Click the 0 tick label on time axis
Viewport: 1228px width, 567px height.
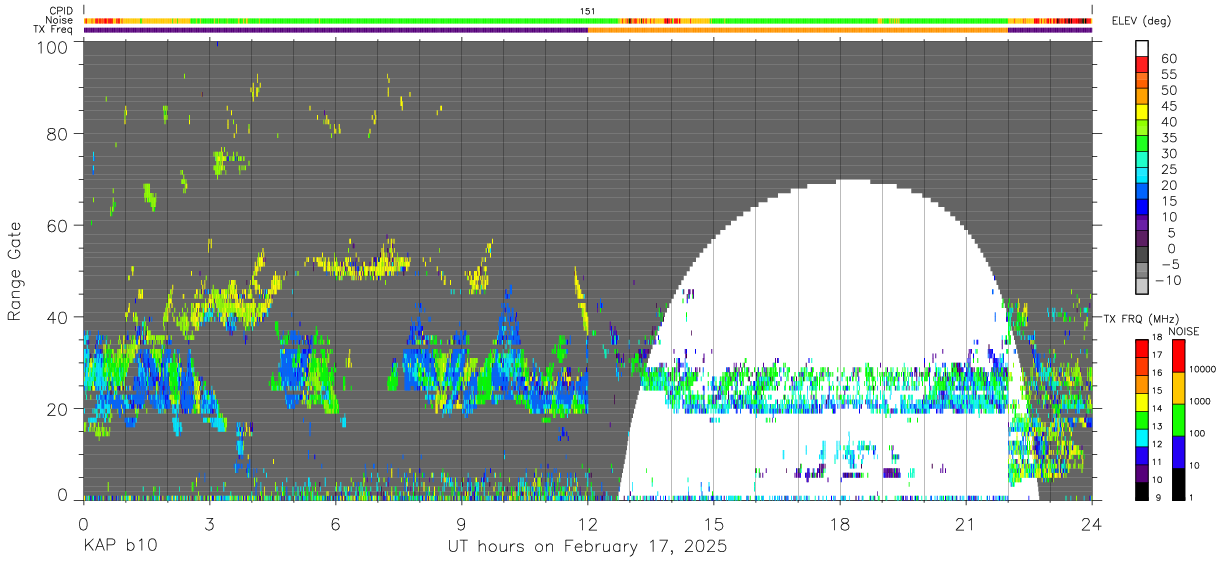point(83,524)
